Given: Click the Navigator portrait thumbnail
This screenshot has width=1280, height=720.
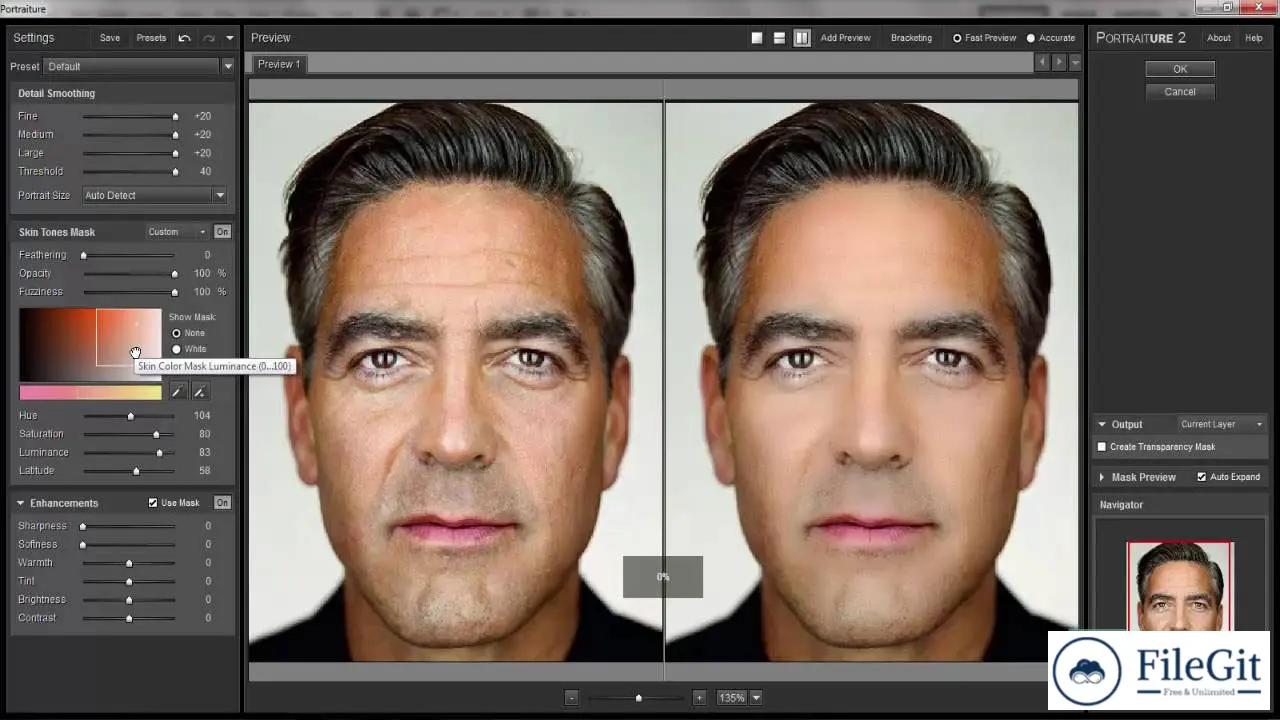Looking at the screenshot, I should point(1180,586).
